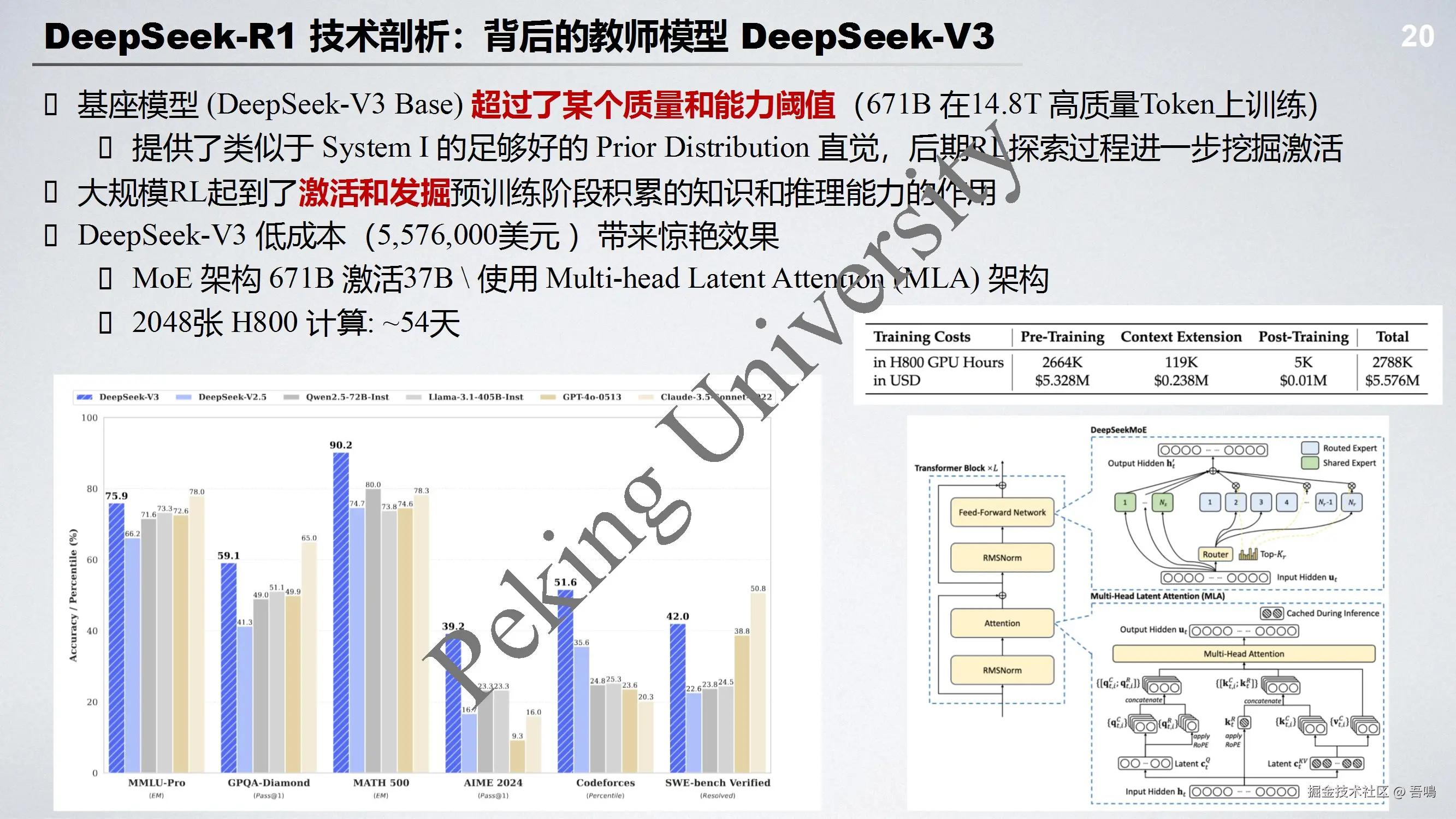
Task: Click the Total column header in cost table
Action: 1392,337
